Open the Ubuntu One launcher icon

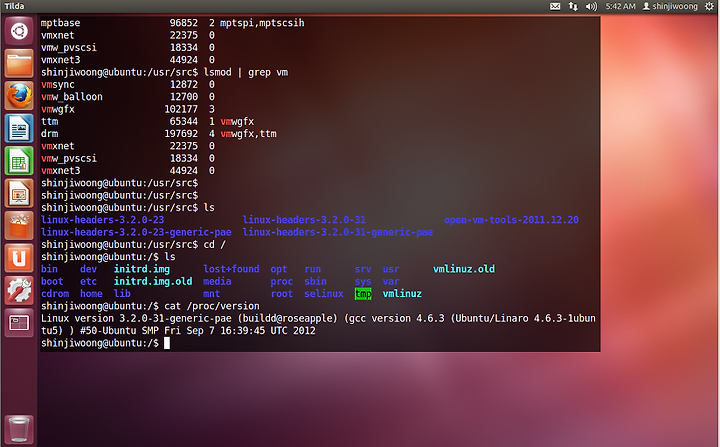pos(19,258)
